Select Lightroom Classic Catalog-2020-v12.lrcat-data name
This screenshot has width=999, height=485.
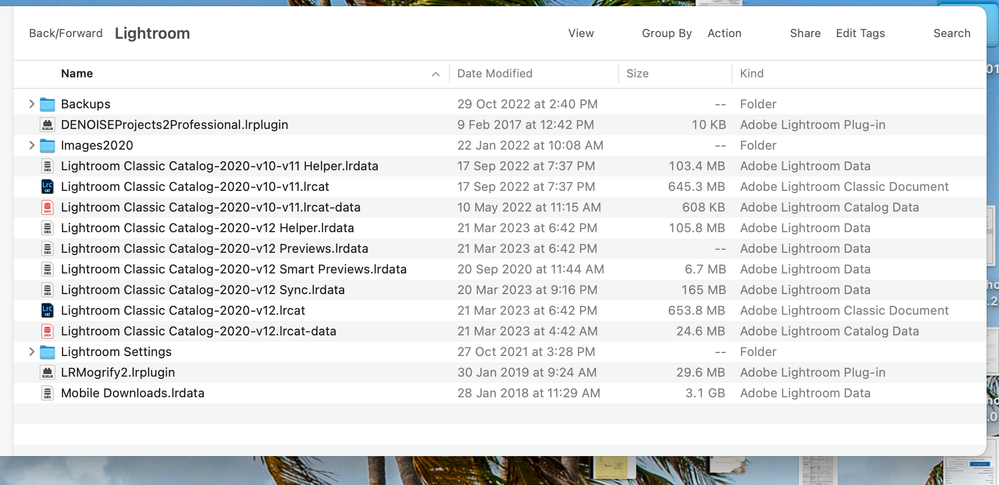pyautogui.click(x=199, y=331)
